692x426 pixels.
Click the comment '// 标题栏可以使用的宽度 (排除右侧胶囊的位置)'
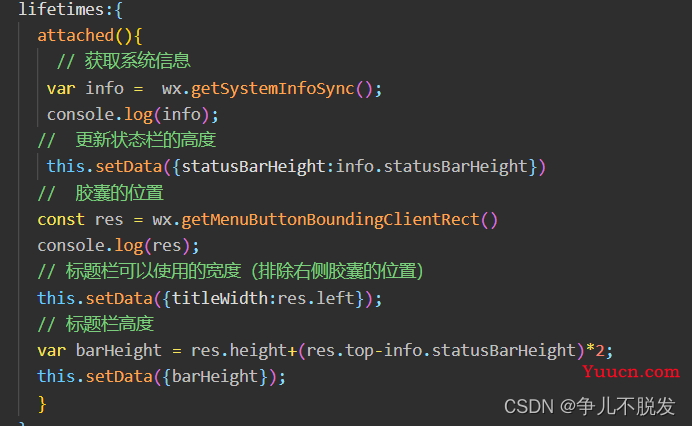click(x=230, y=271)
